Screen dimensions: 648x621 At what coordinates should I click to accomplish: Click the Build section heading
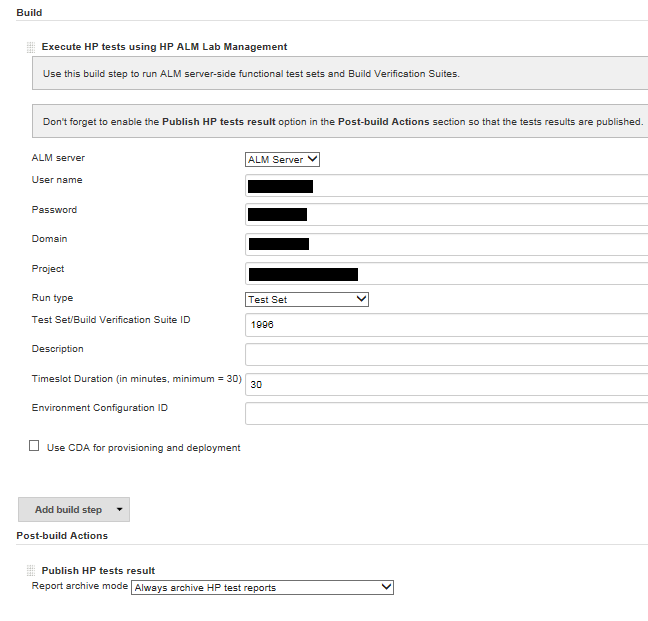[x=30, y=12]
